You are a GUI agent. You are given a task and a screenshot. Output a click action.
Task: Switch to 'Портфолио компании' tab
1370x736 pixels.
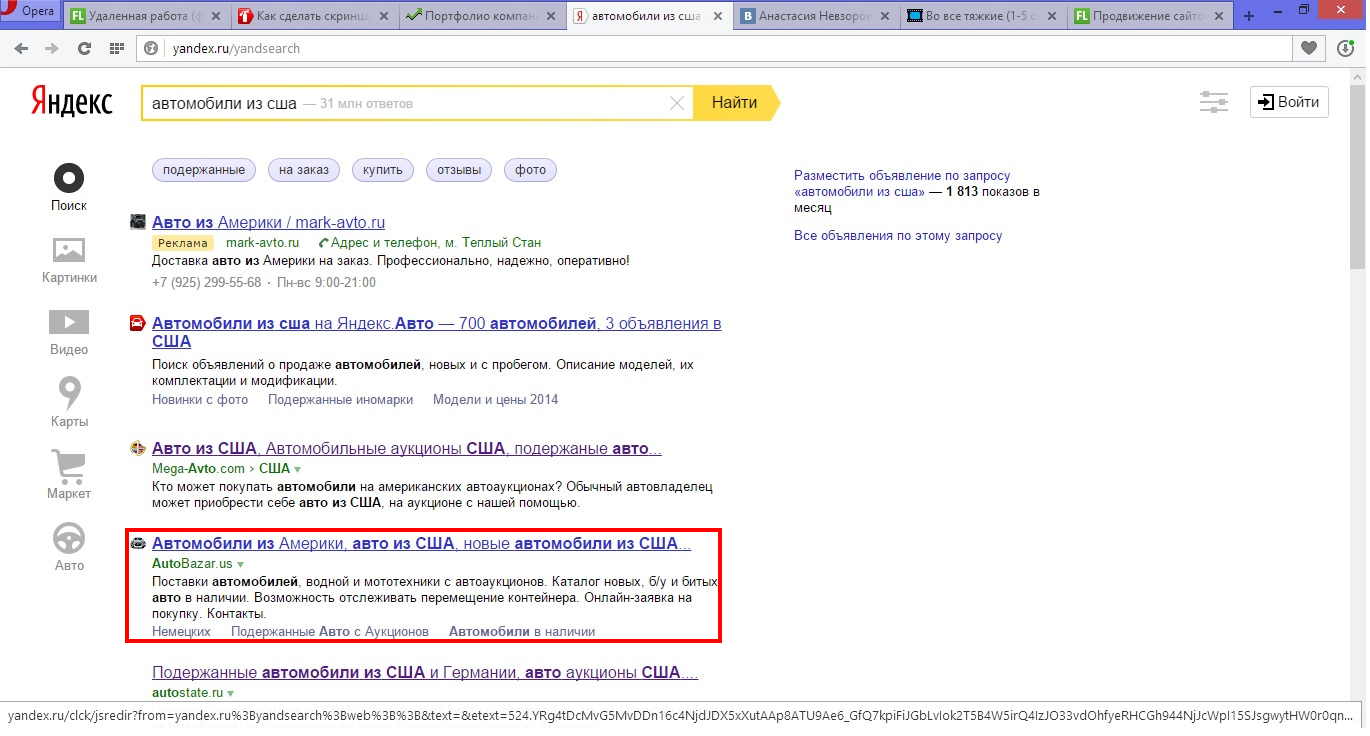[x=482, y=16]
